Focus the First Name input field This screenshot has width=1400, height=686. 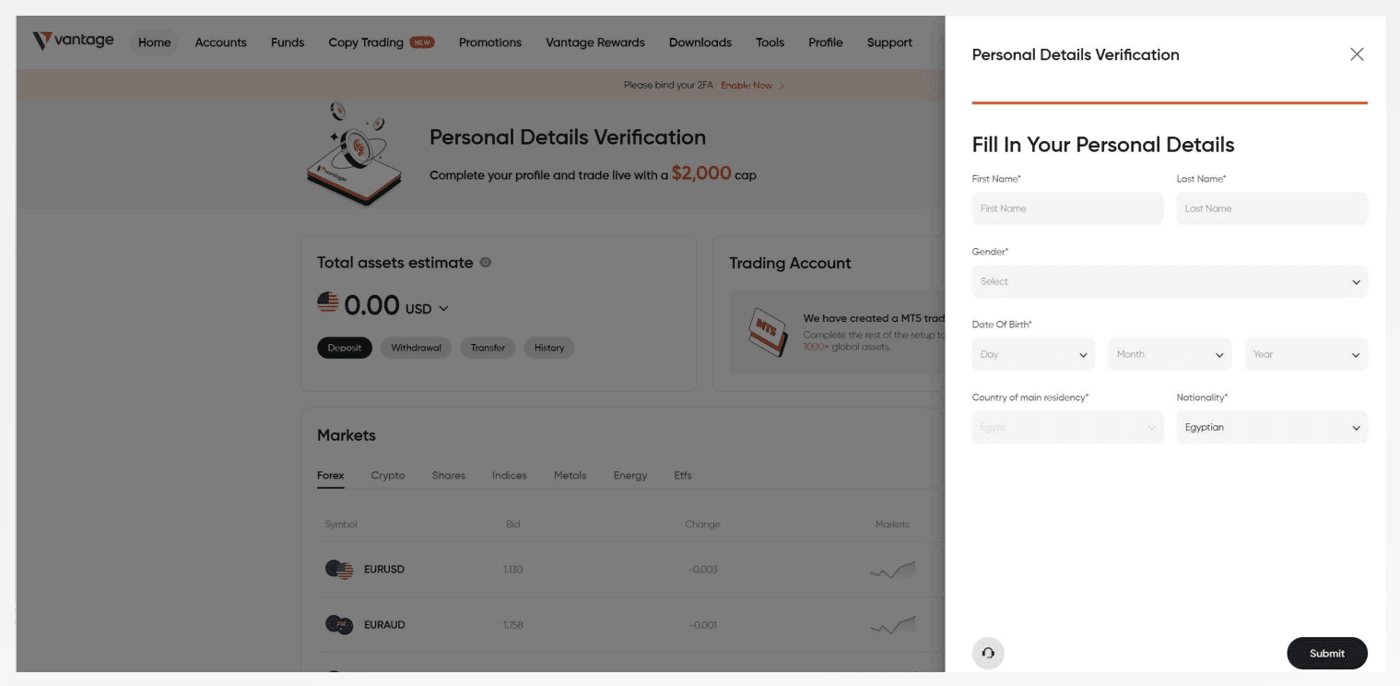click(1067, 208)
